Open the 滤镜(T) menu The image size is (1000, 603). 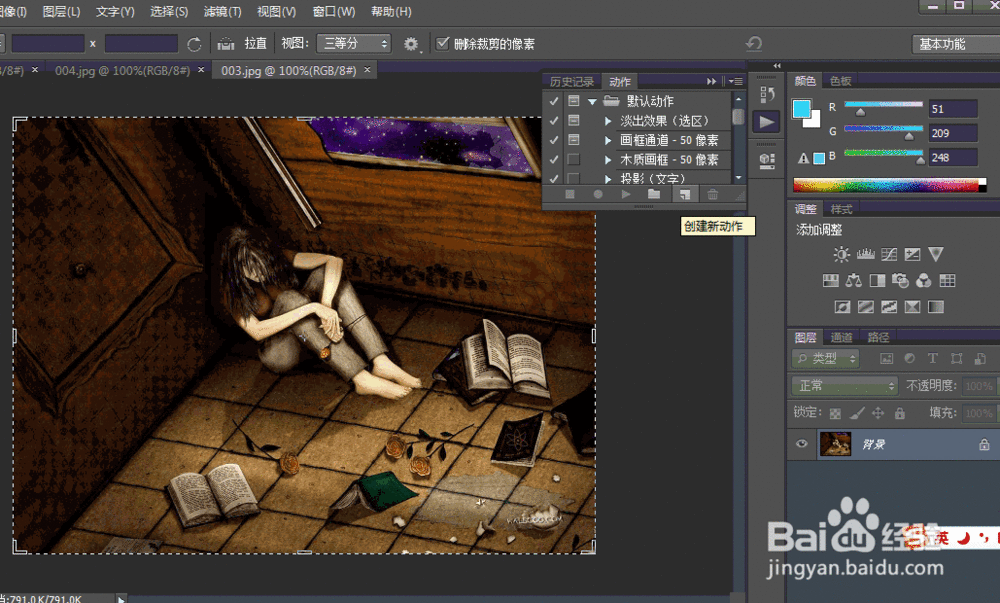pos(223,11)
